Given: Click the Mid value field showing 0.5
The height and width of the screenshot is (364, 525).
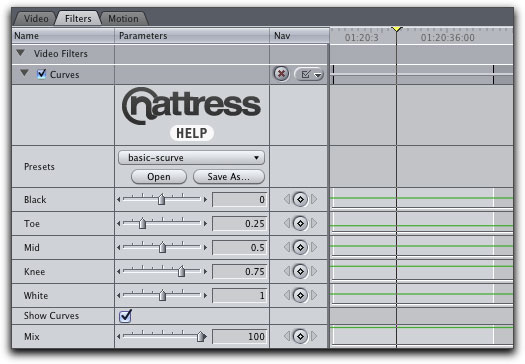Looking at the screenshot, I should 240,247.
